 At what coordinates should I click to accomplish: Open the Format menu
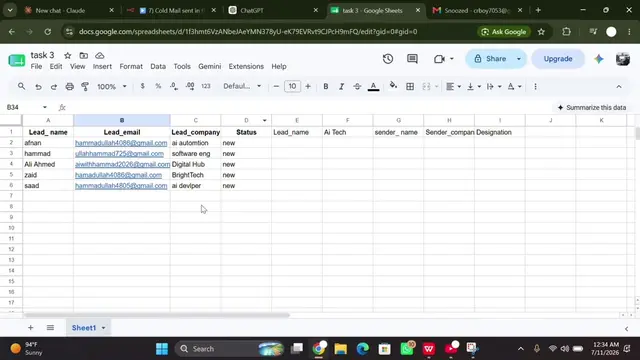click(131, 66)
